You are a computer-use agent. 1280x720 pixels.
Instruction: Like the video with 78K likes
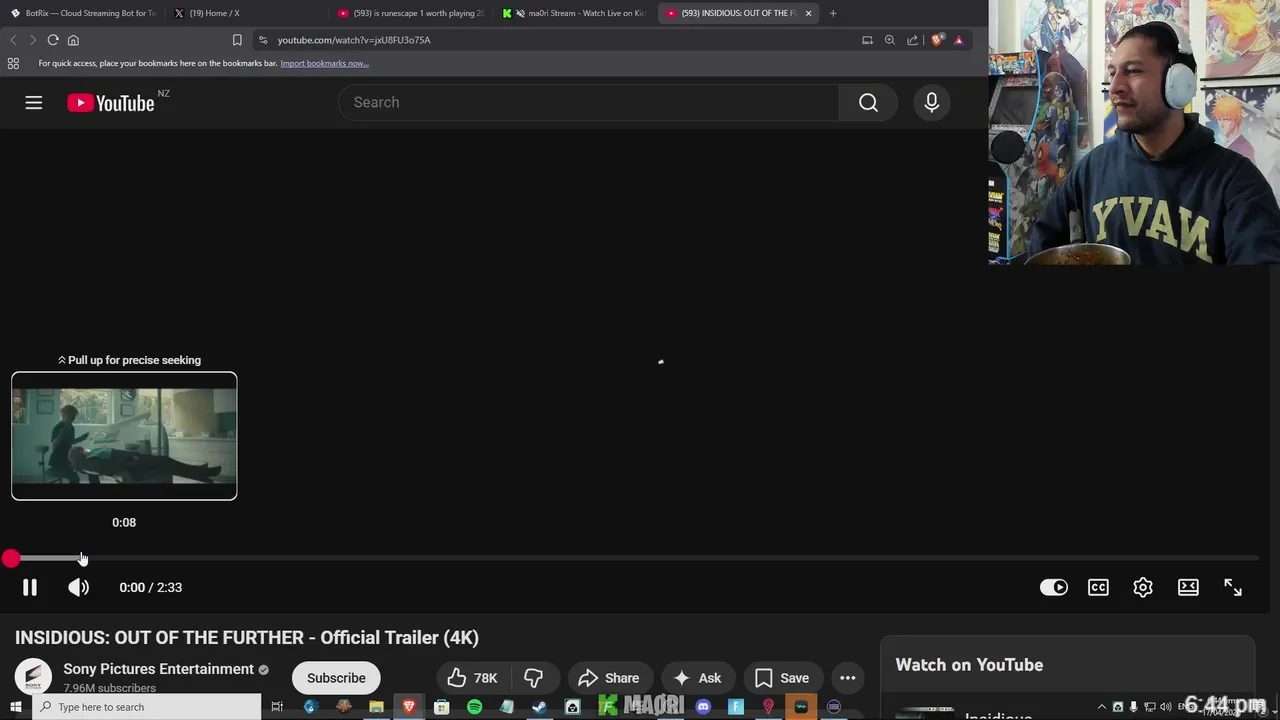click(x=472, y=678)
